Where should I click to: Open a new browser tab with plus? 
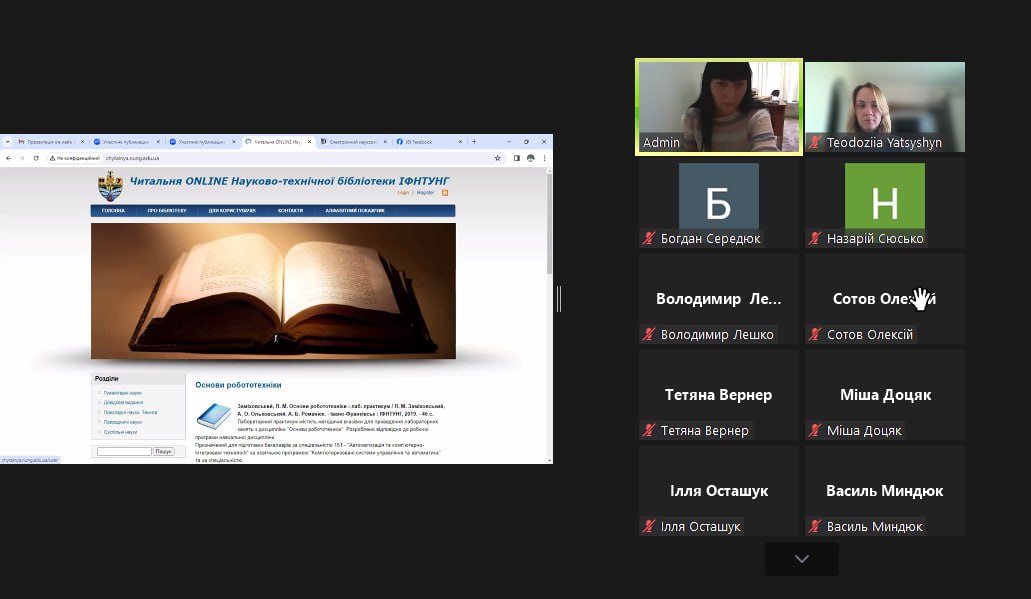coord(474,142)
